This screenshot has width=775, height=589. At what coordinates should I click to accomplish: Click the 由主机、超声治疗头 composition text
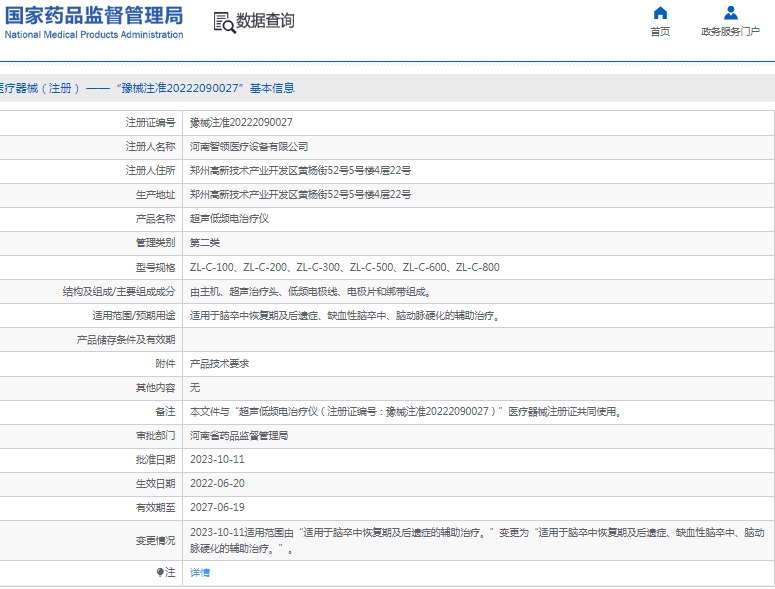[311, 292]
